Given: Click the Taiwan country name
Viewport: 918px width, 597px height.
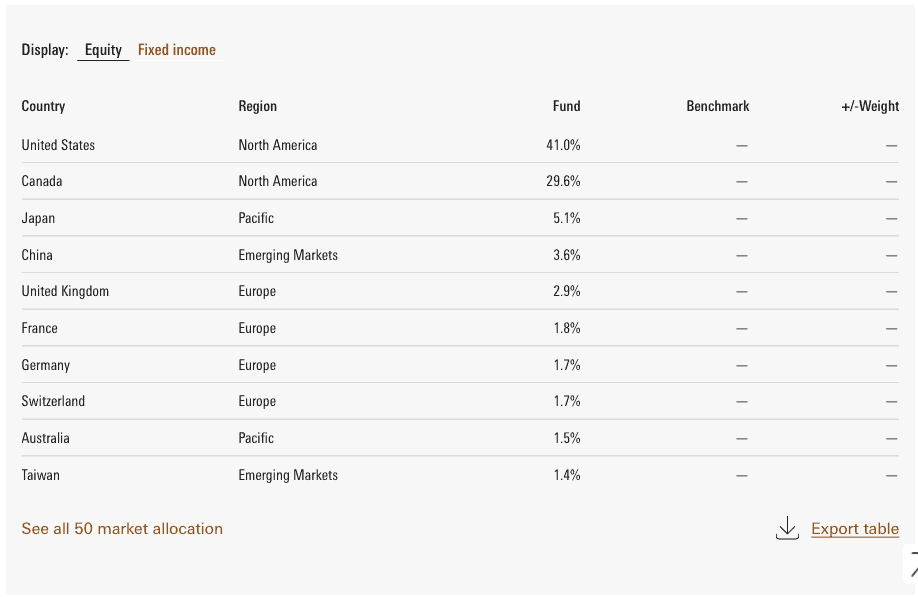Looking at the screenshot, I should tap(40, 475).
